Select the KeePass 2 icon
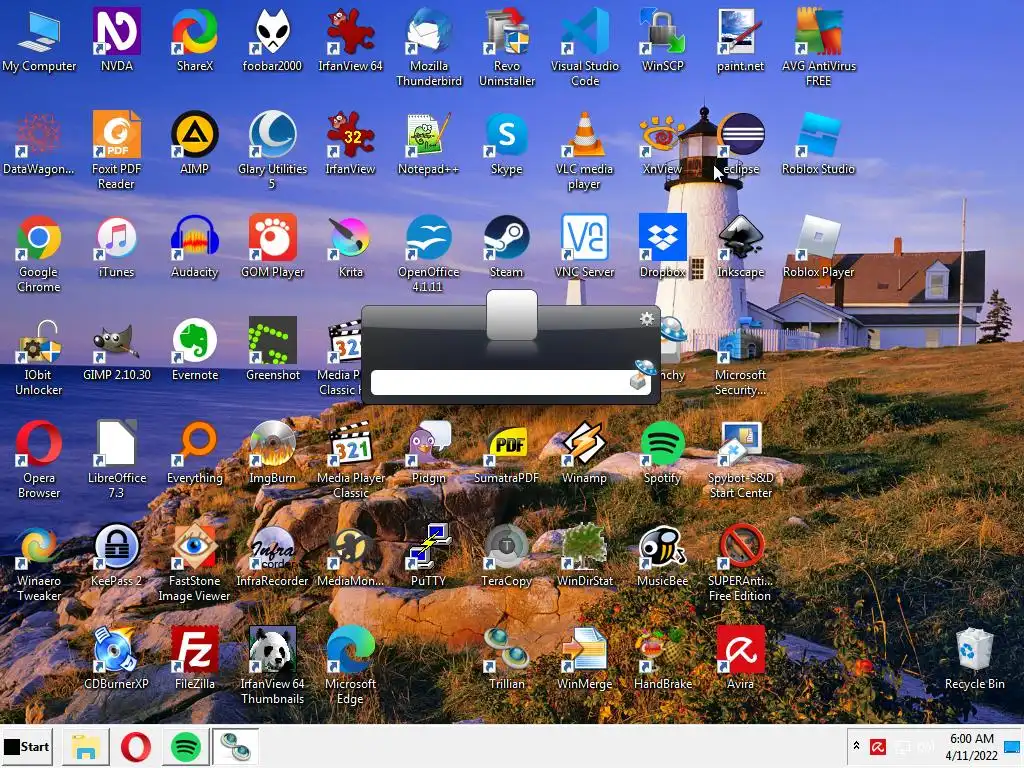Viewport: 1024px width, 768px height. [116, 555]
